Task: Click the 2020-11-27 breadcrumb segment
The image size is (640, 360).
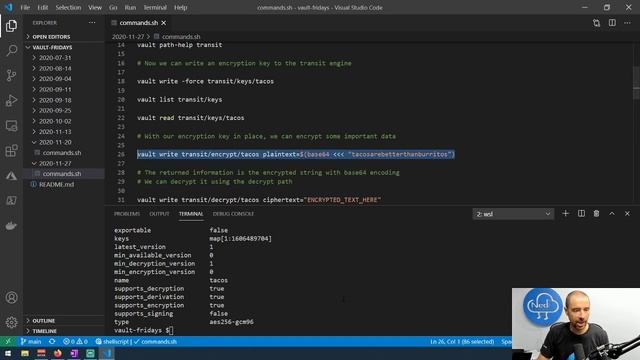Action: [x=128, y=37]
